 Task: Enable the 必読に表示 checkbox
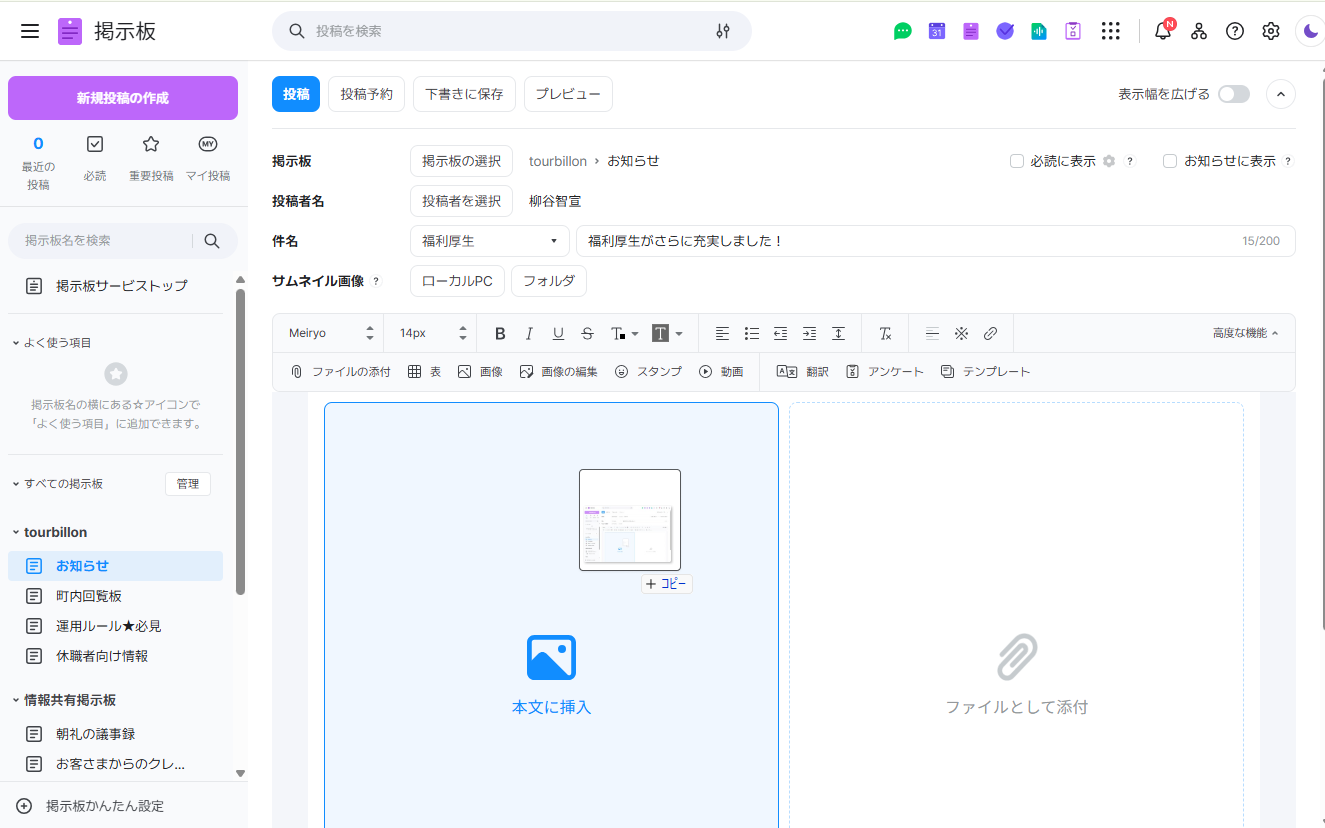(1017, 161)
